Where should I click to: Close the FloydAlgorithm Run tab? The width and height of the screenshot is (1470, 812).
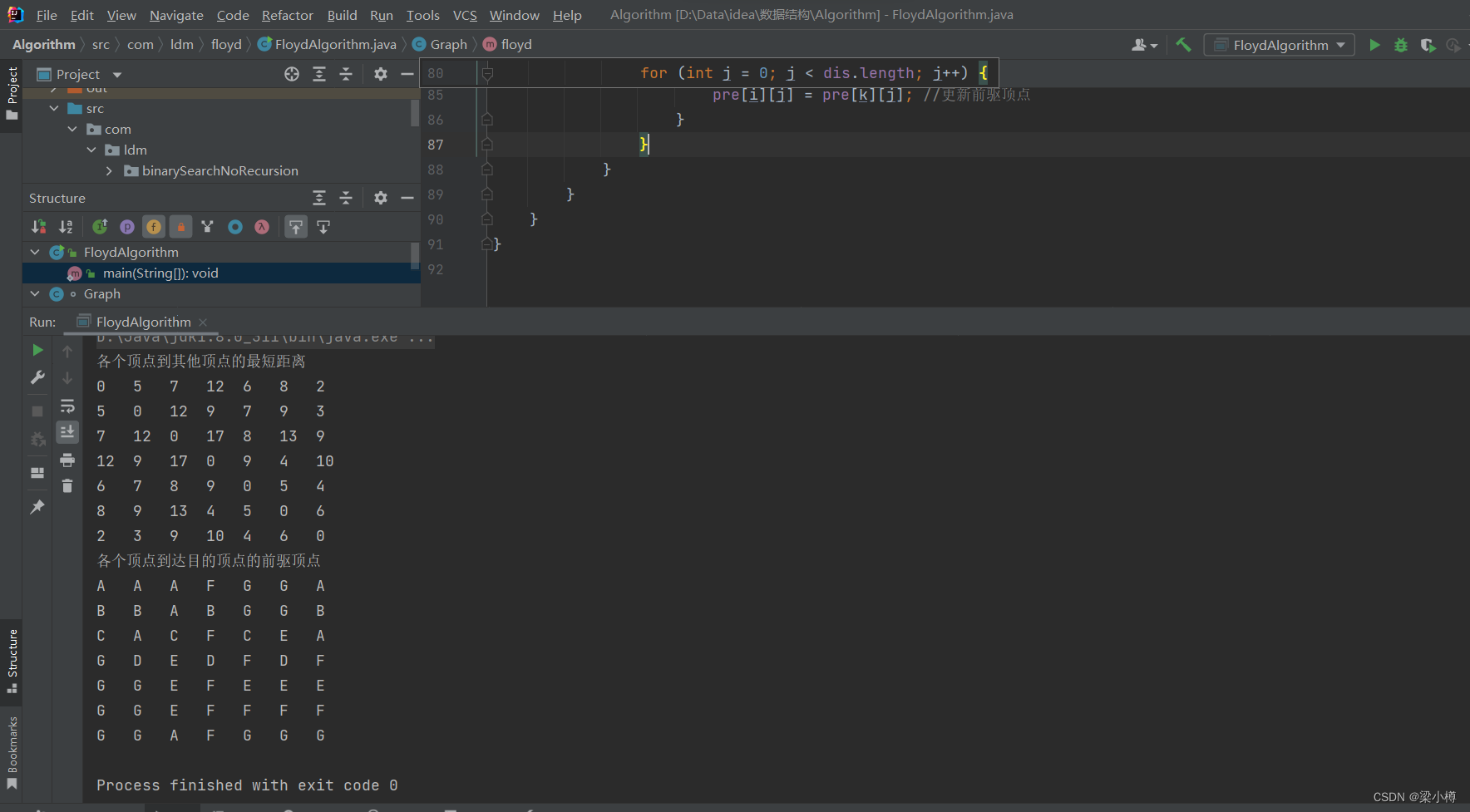click(x=203, y=322)
